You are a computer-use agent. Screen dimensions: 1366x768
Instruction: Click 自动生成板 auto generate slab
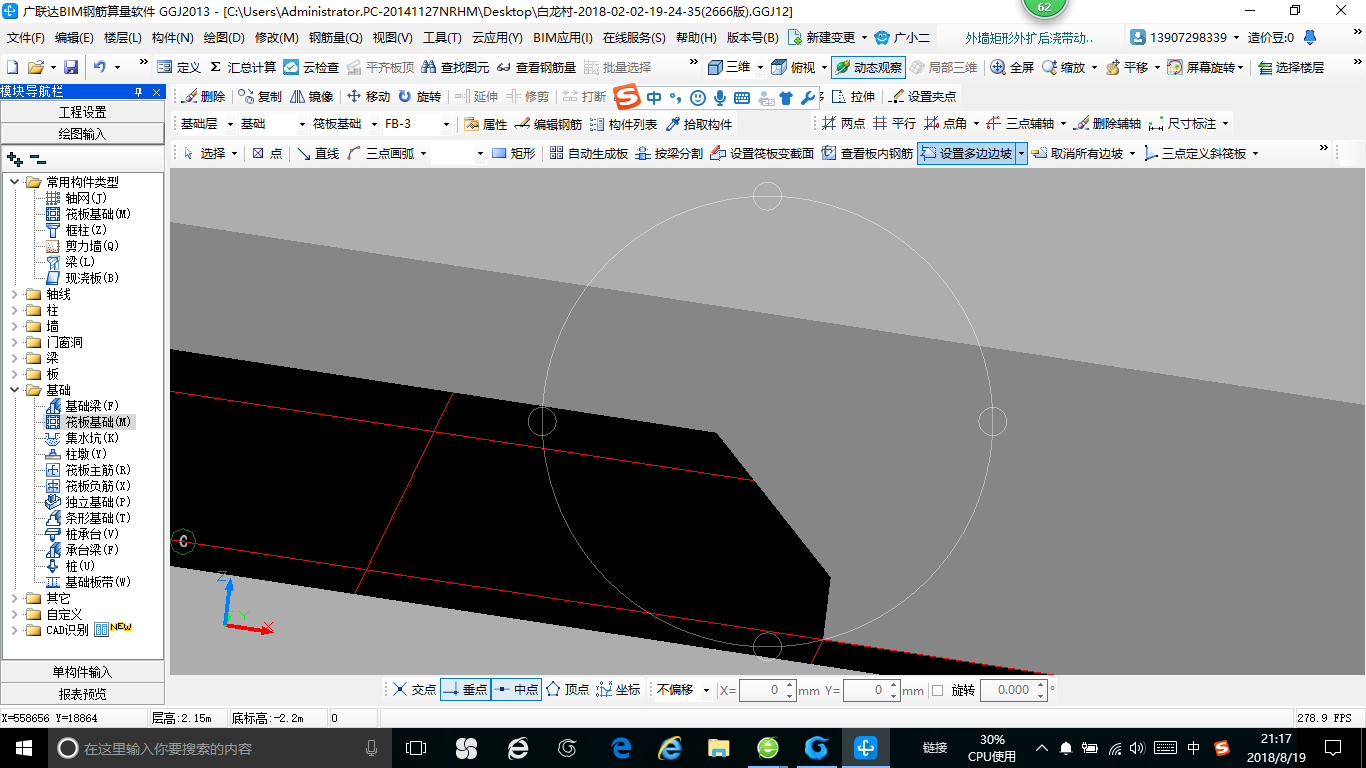click(x=589, y=153)
